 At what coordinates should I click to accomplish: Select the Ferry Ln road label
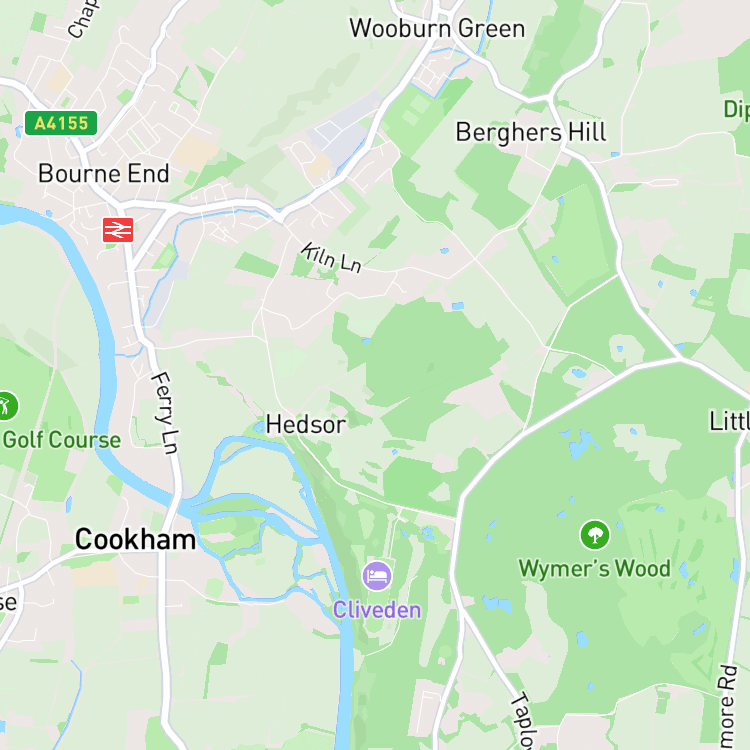pyautogui.click(x=165, y=412)
